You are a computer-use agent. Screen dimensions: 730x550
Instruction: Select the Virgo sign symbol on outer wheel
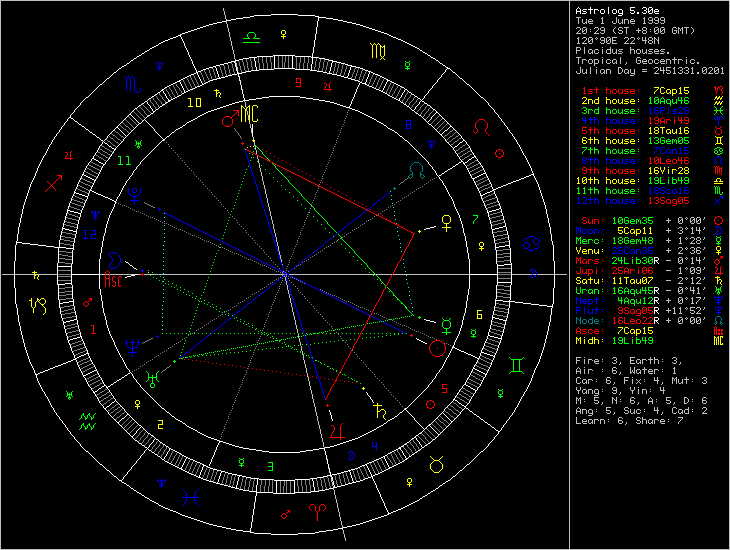[x=379, y=50]
